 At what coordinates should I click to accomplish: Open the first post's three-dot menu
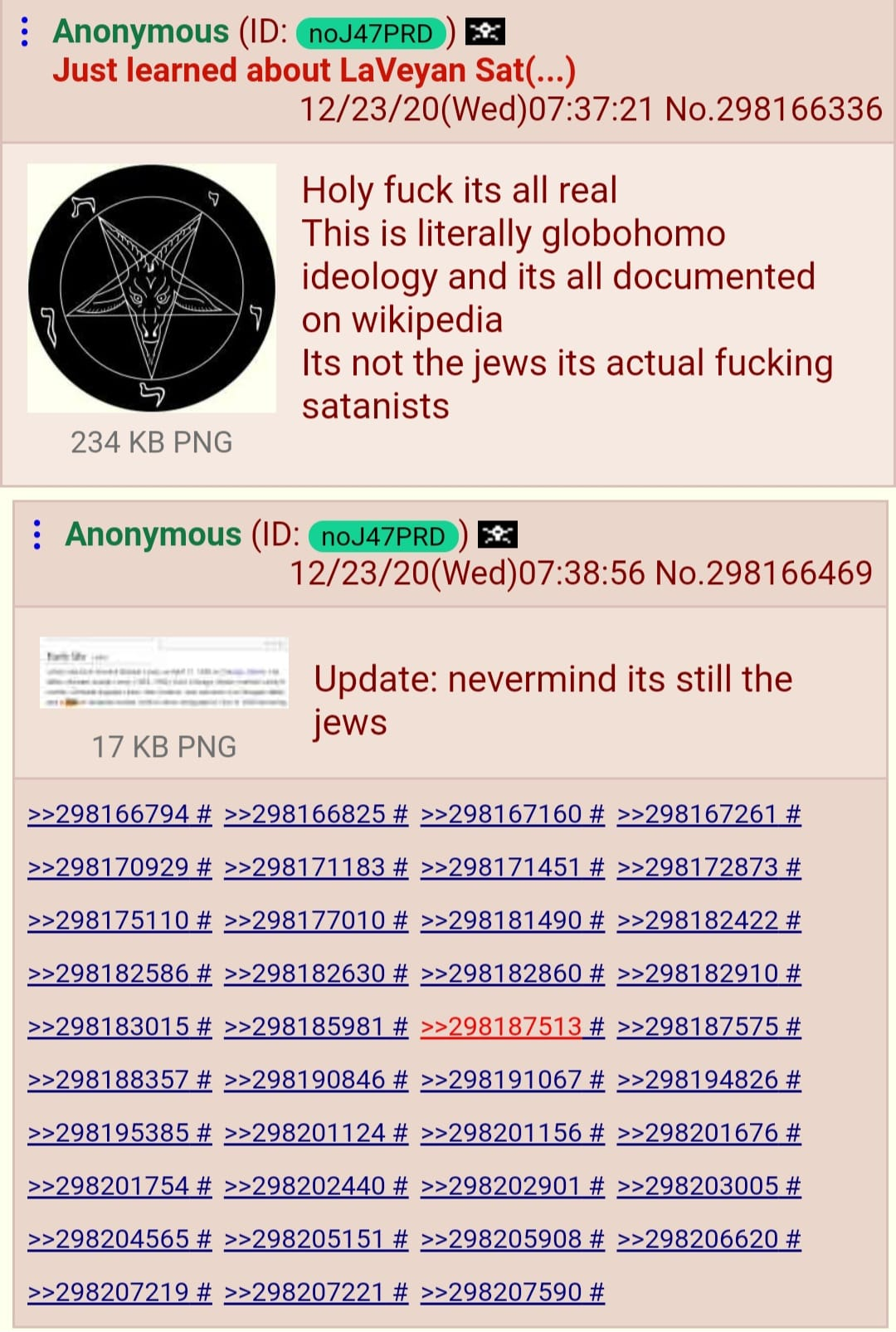click(x=25, y=32)
